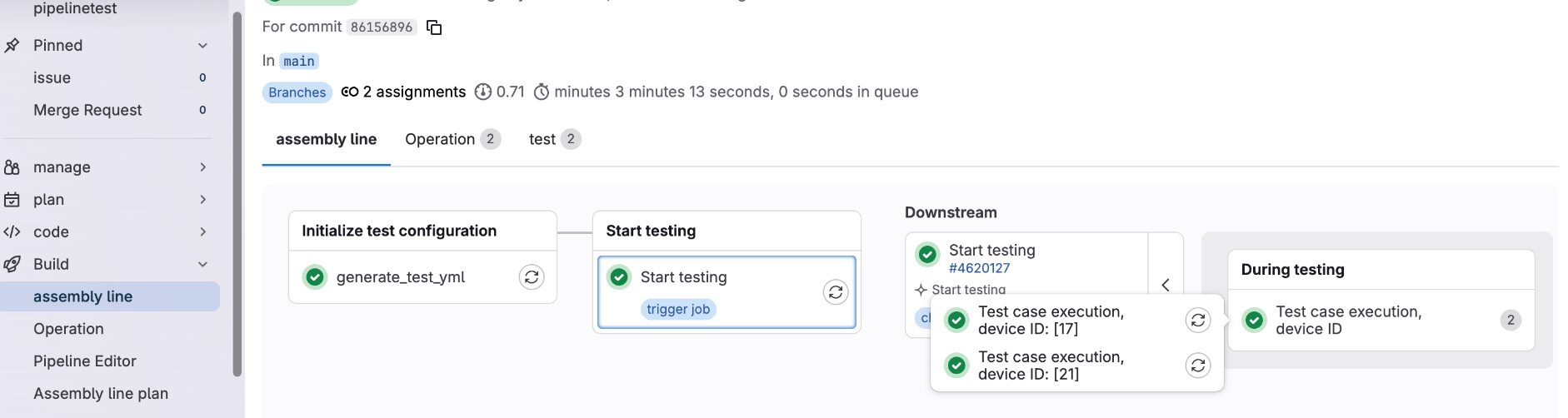1568x418 pixels.
Task: Expand the manage sidebar section
Action: tap(202, 167)
